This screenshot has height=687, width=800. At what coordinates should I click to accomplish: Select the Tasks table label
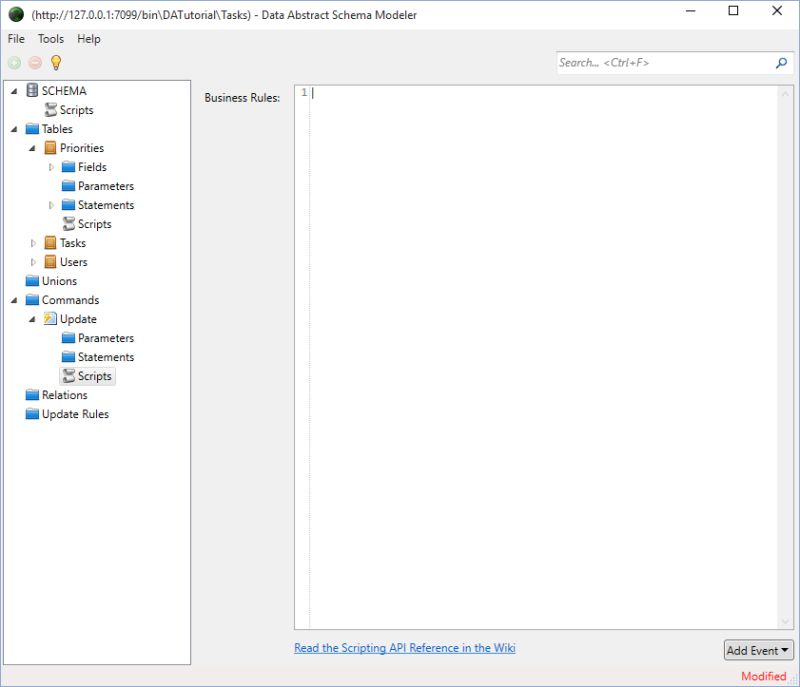[72, 243]
